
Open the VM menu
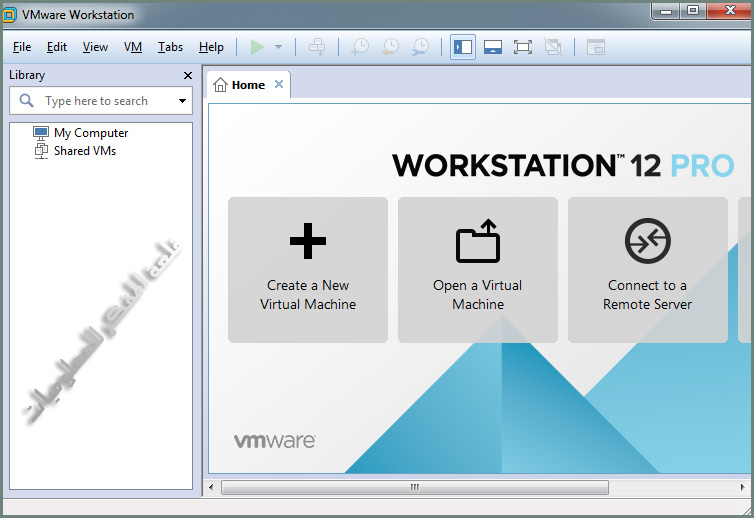click(x=133, y=47)
